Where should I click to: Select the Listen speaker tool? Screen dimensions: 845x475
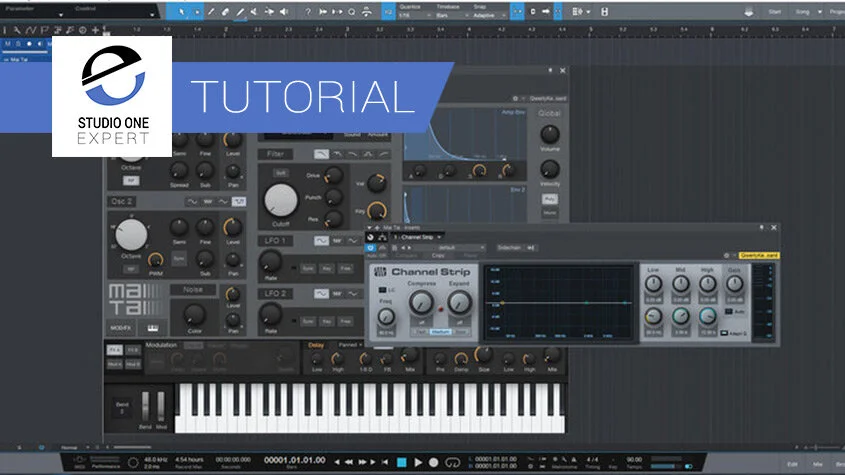point(284,12)
